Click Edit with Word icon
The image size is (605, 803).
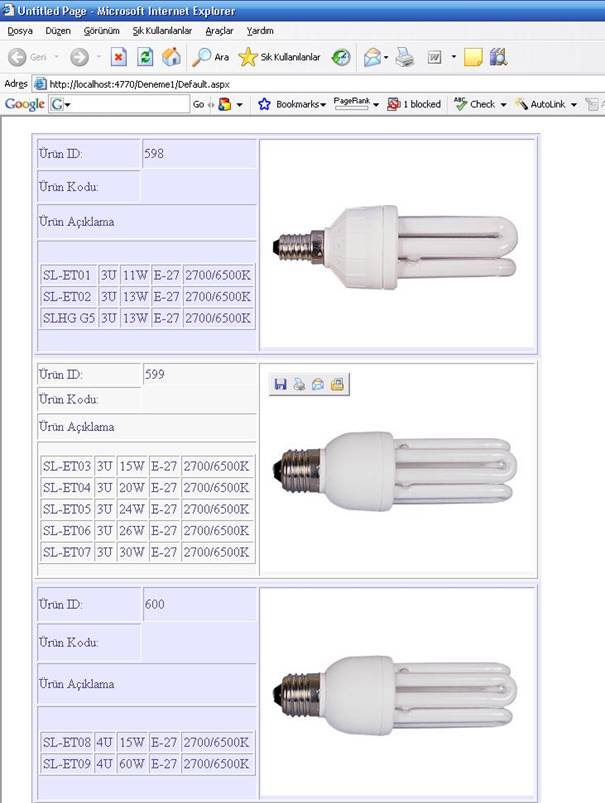pyautogui.click(x=434, y=57)
